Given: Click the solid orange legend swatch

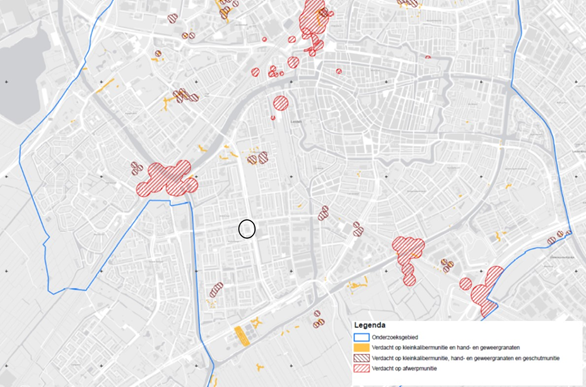Looking at the screenshot, I should coord(361,348).
